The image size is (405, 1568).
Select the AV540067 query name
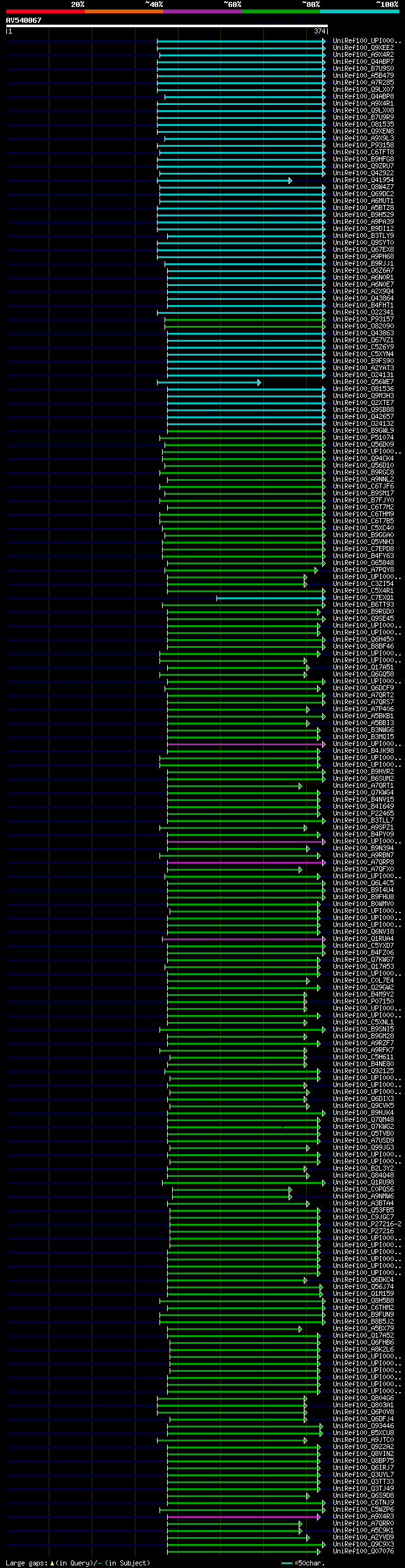tap(24, 20)
